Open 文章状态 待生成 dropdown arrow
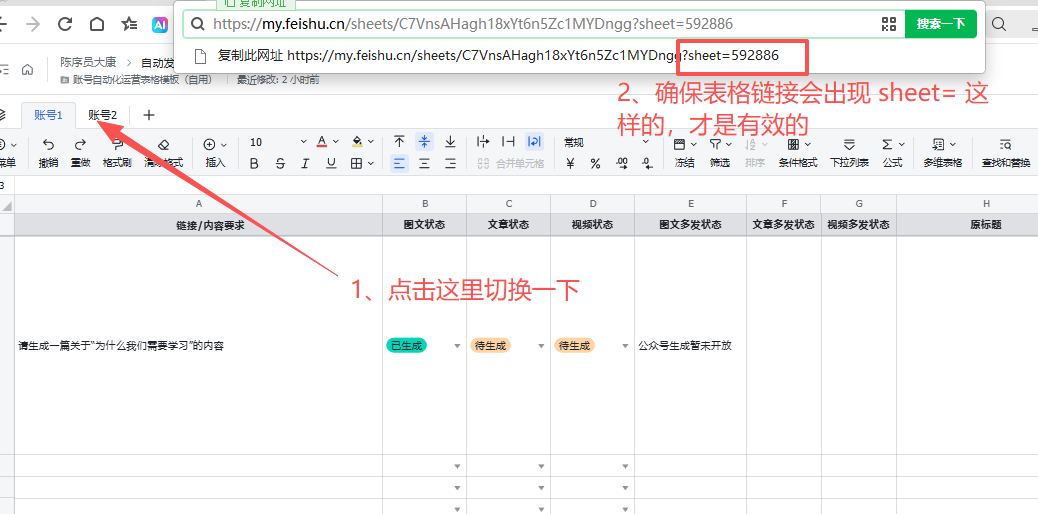1038x514 pixels. coord(541,346)
